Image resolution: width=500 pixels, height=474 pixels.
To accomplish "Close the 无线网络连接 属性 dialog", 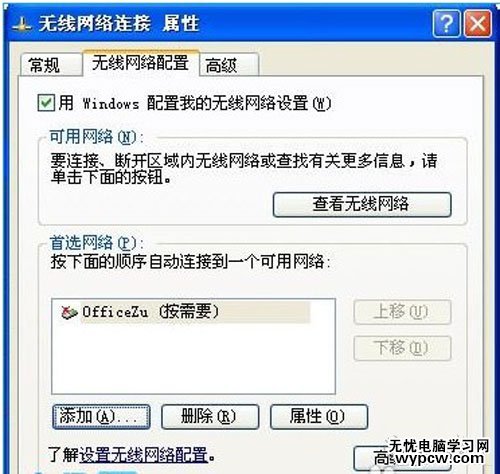I will pyautogui.click(x=478, y=23).
